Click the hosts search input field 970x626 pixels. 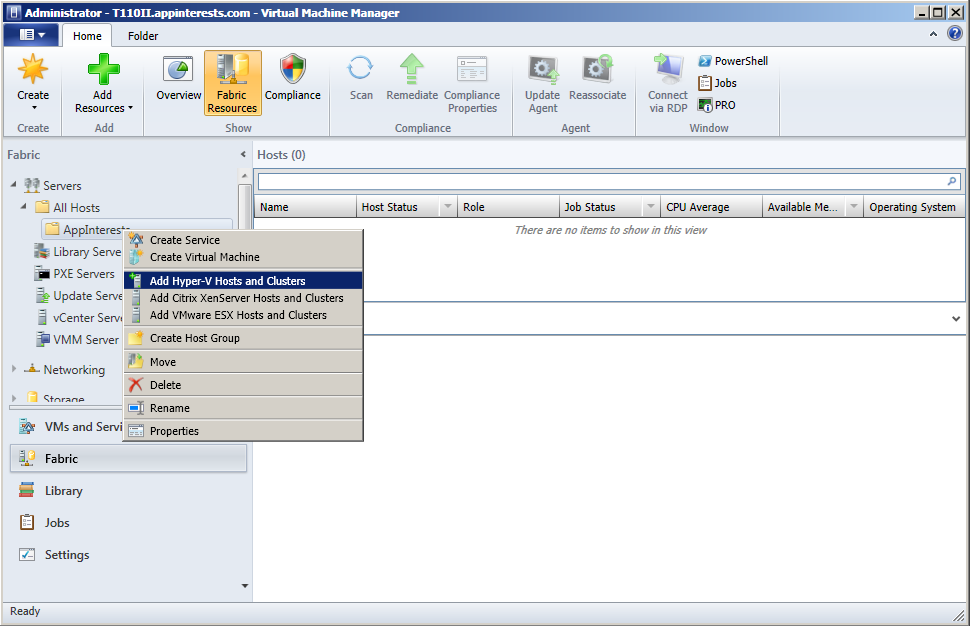600,182
